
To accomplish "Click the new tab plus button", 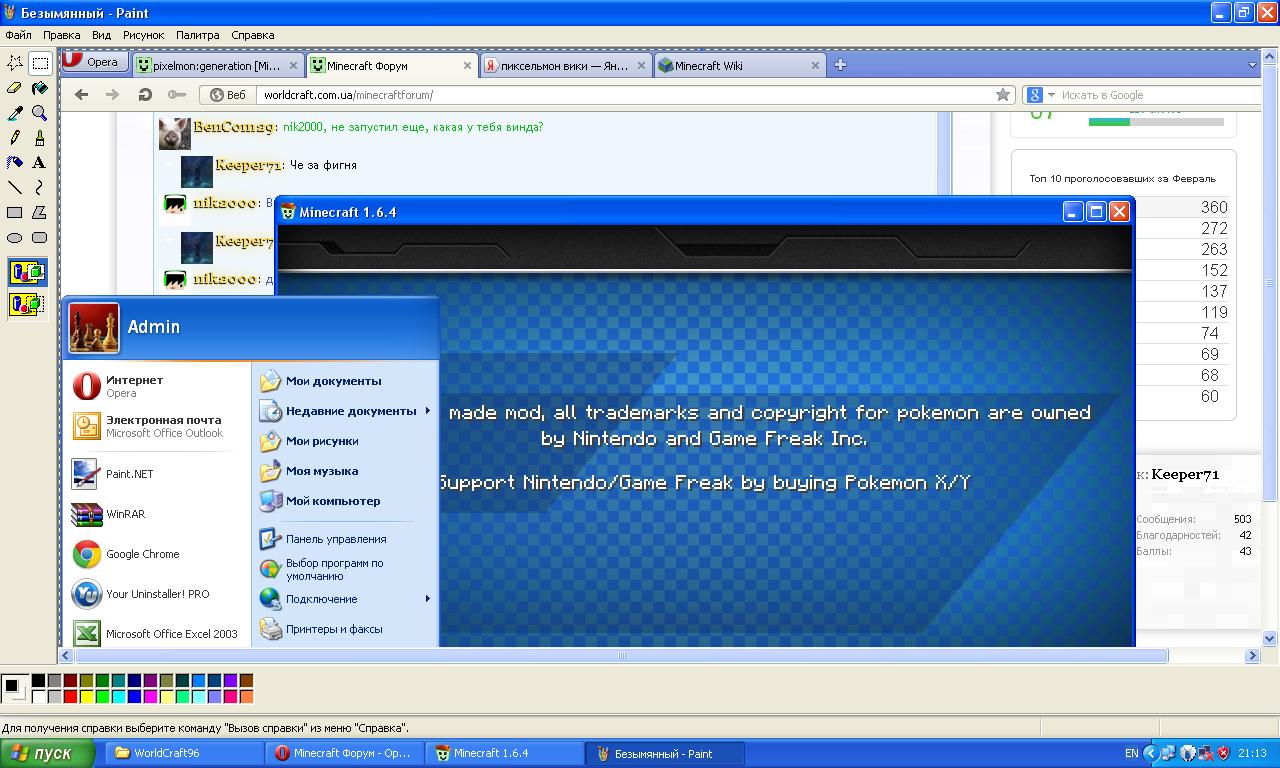I will pos(840,64).
